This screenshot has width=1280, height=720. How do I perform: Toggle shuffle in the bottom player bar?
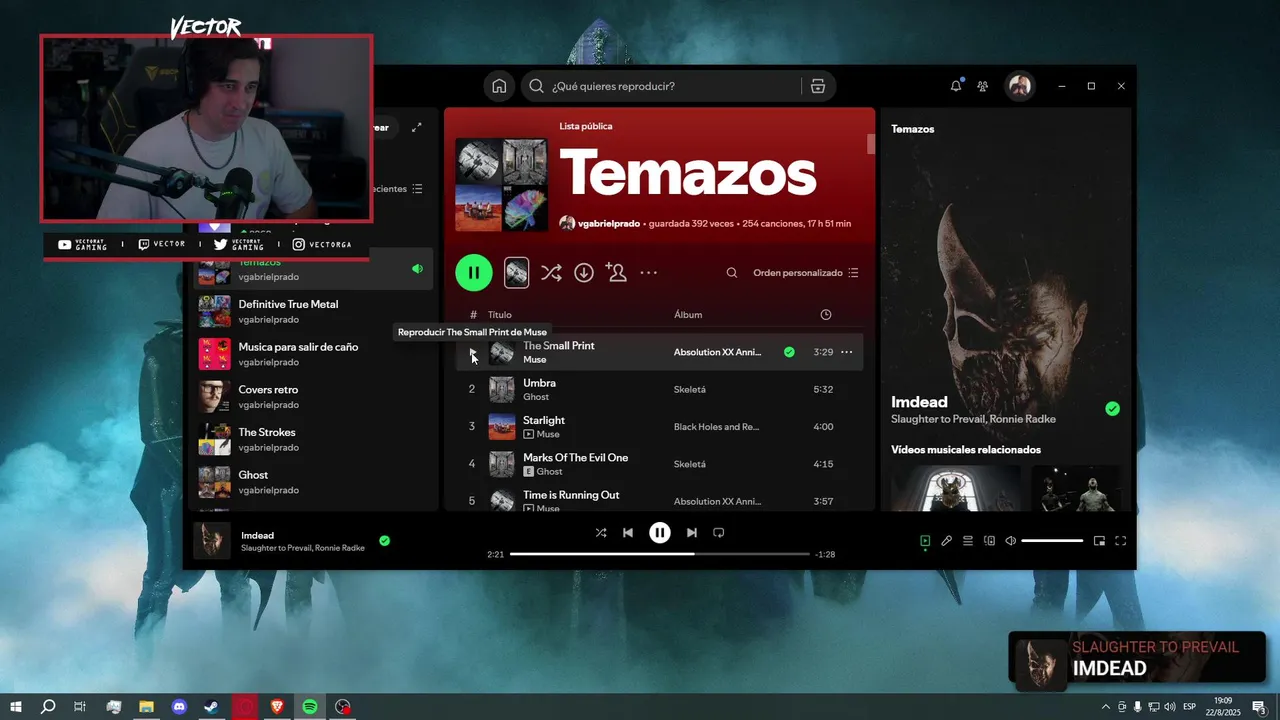(600, 533)
